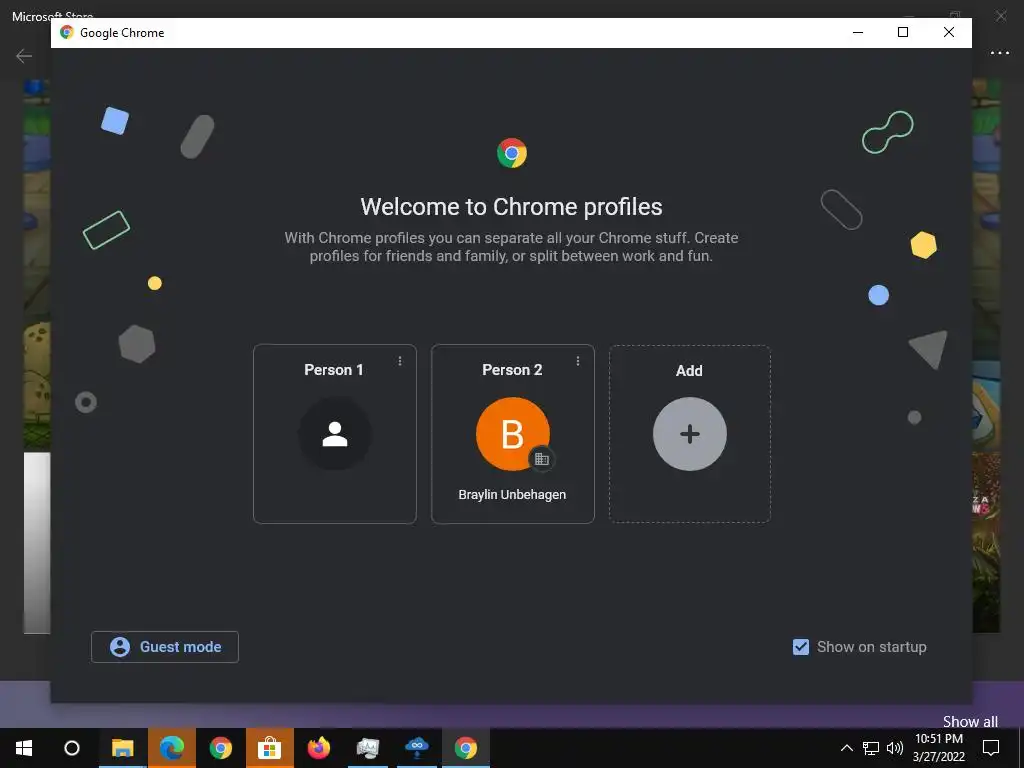Click the Welcome to Chrome profiles heading
The width and height of the screenshot is (1024, 768).
click(x=511, y=206)
